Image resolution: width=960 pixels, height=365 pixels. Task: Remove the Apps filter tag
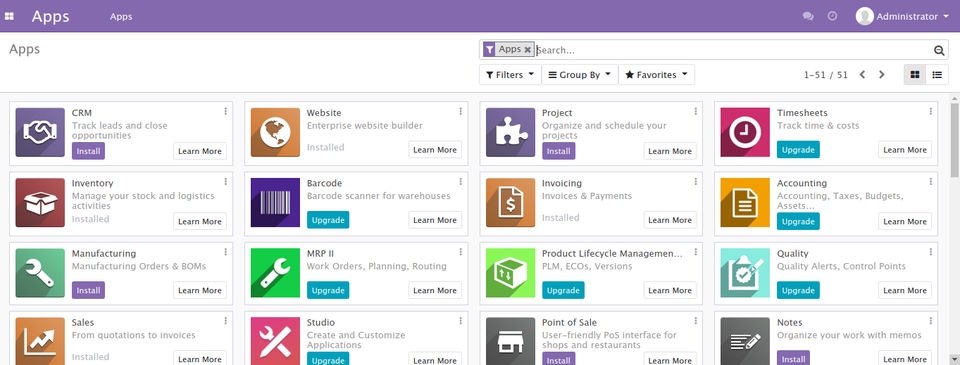[x=528, y=50]
